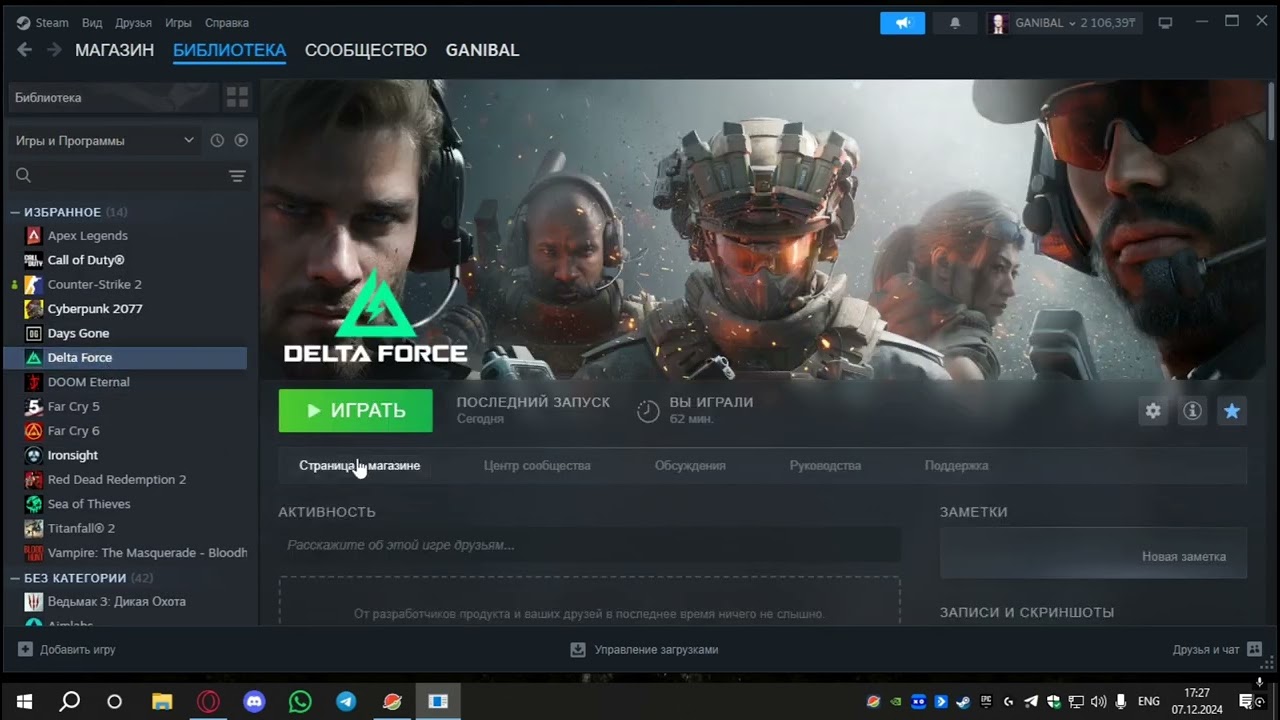Viewport: 1280px width, 720px height.
Task: Show Delta Force info details icon
Action: (1192, 411)
